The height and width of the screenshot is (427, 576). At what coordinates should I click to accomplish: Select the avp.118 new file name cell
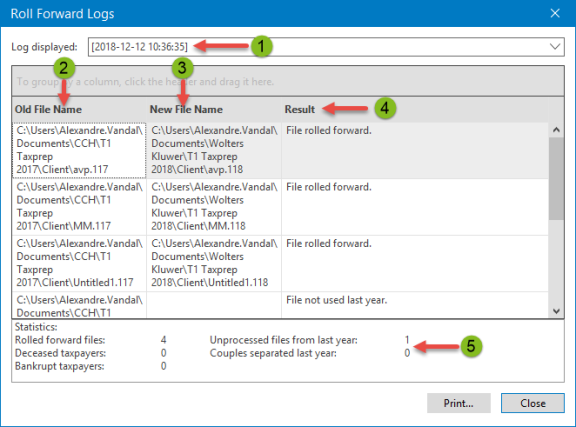(214, 150)
